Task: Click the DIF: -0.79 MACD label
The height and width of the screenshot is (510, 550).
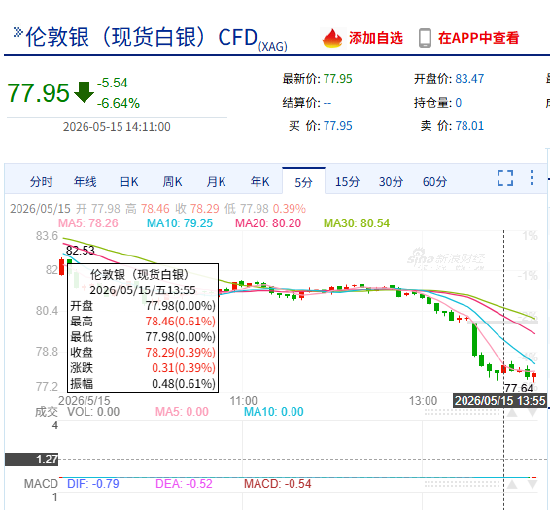Action: pos(93,484)
